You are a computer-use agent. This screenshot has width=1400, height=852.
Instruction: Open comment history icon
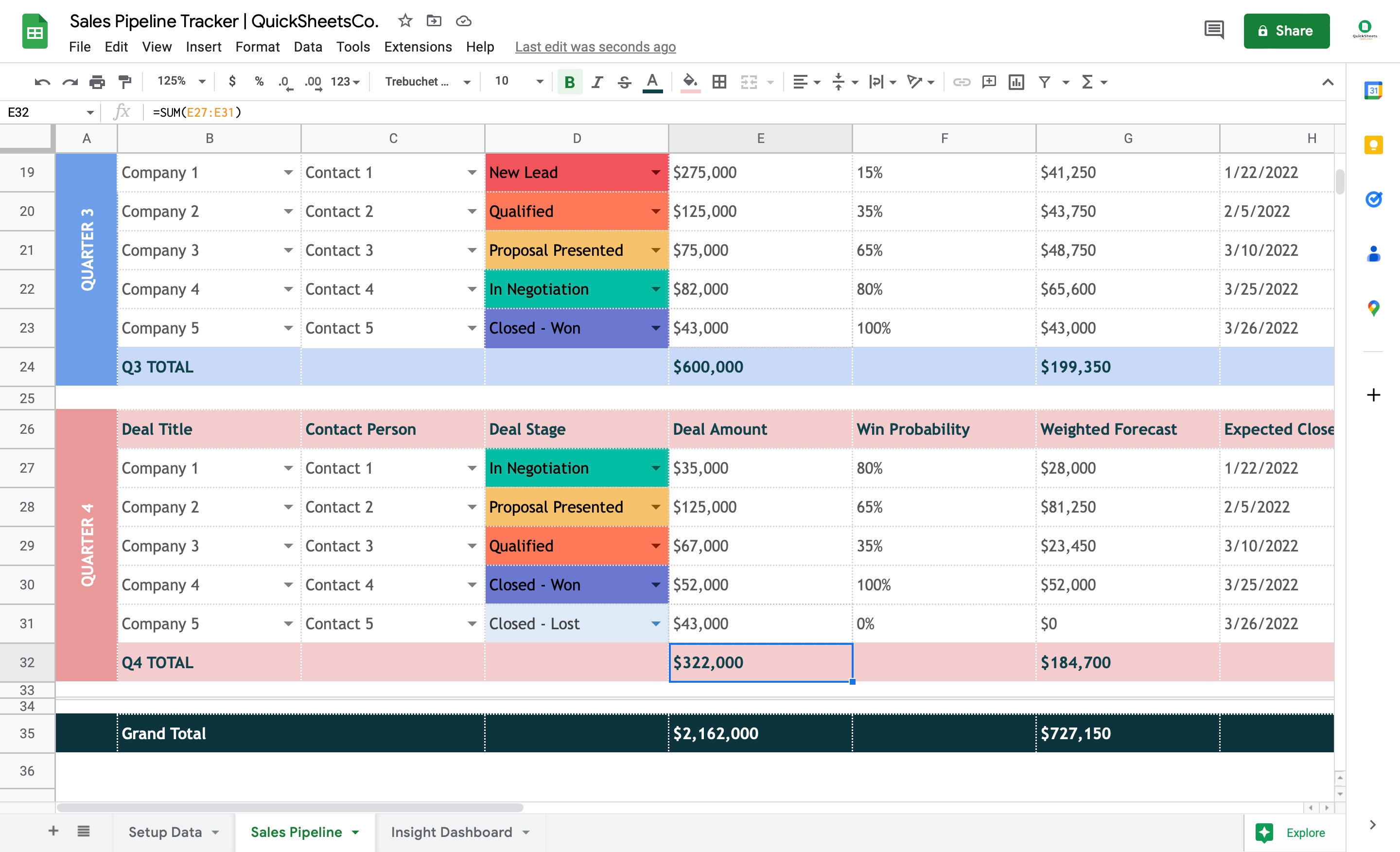(x=1214, y=30)
